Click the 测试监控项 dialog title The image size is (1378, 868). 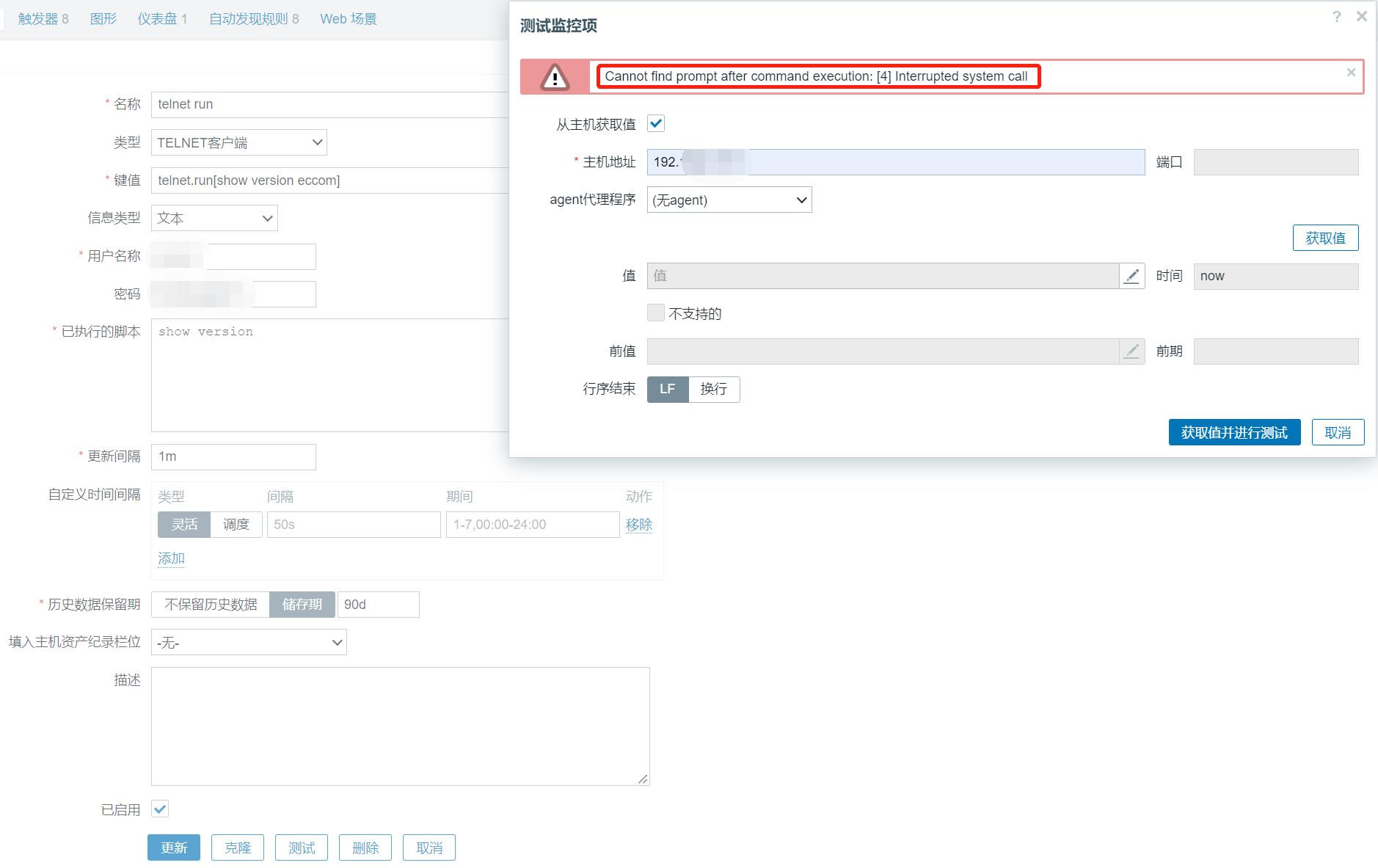coord(558,26)
